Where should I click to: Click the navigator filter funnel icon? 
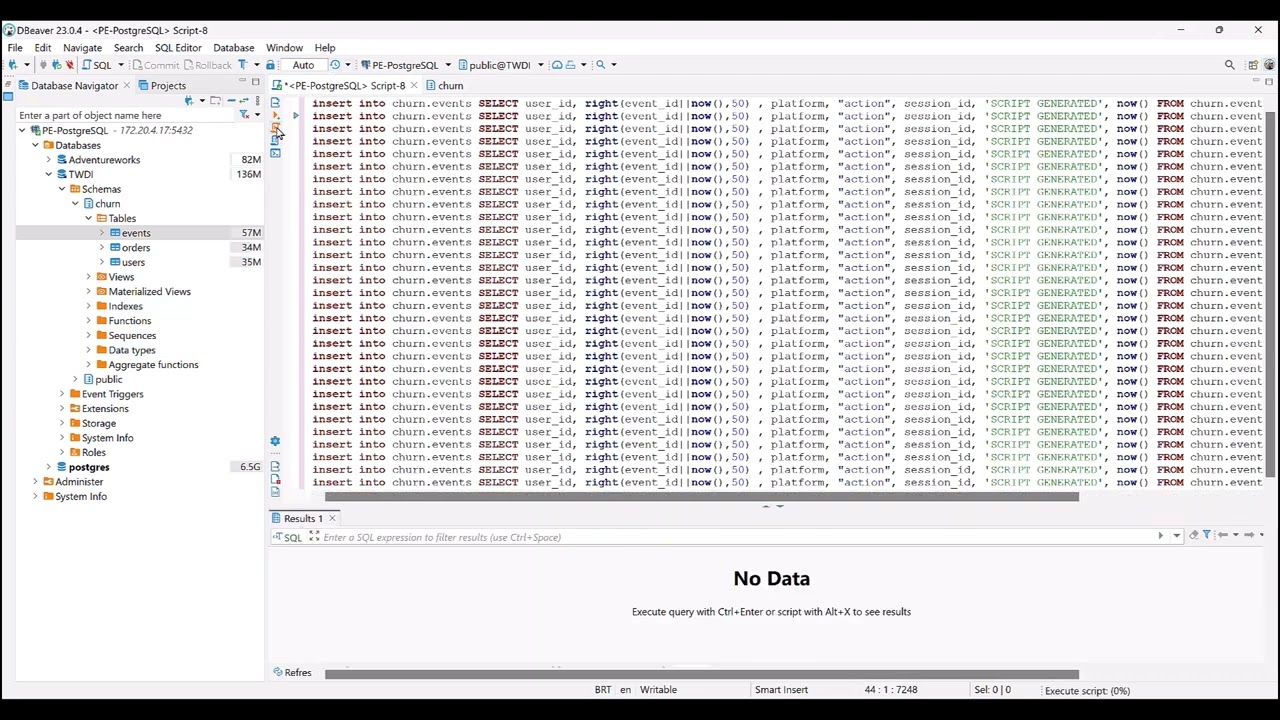(x=243, y=115)
